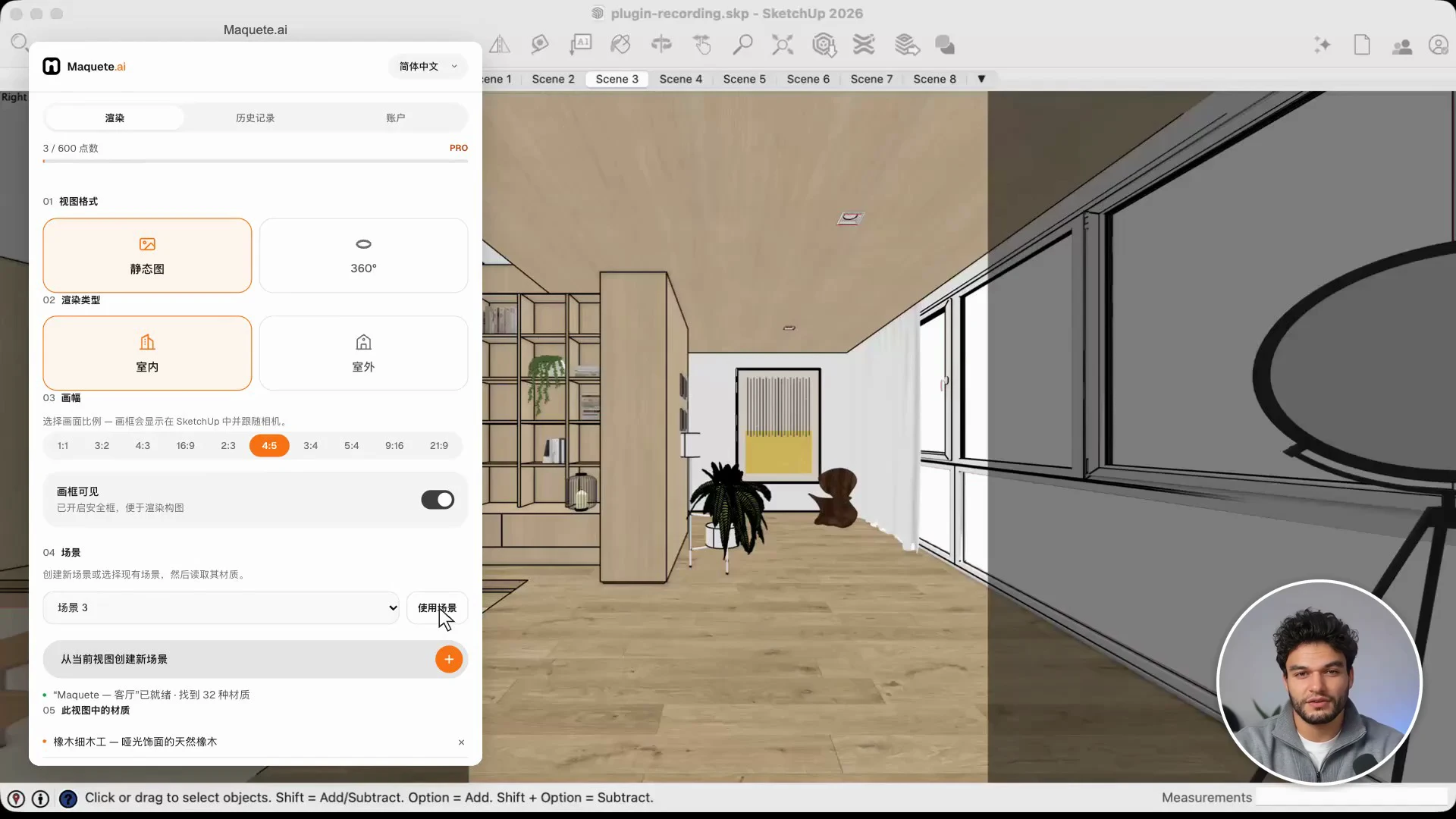The height and width of the screenshot is (819, 1456).
Task: Select the 室外 exterior render type
Action: click(363, 353)
